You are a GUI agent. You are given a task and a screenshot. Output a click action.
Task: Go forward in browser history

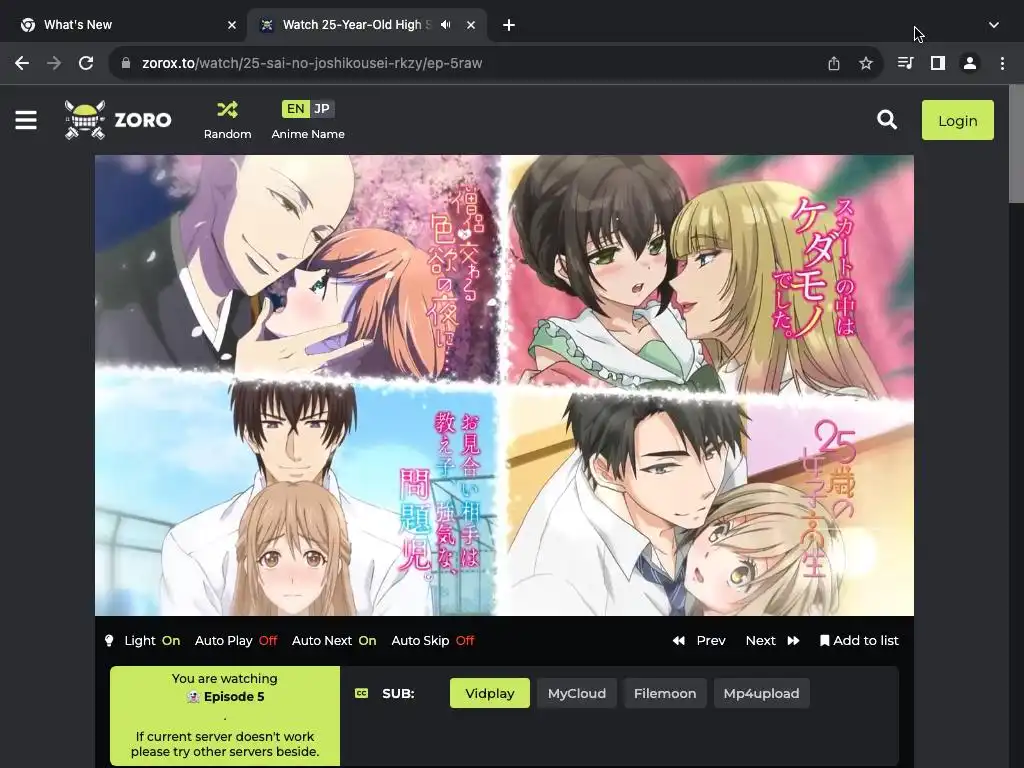(54, 63)
